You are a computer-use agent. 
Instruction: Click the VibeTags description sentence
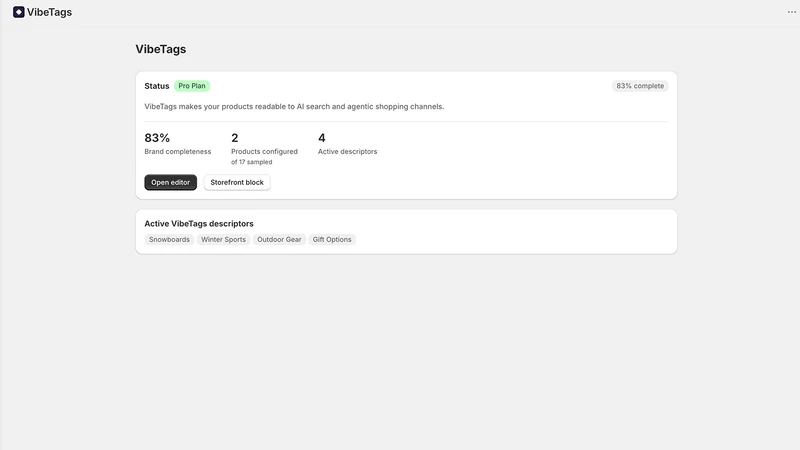pos(294,107)
